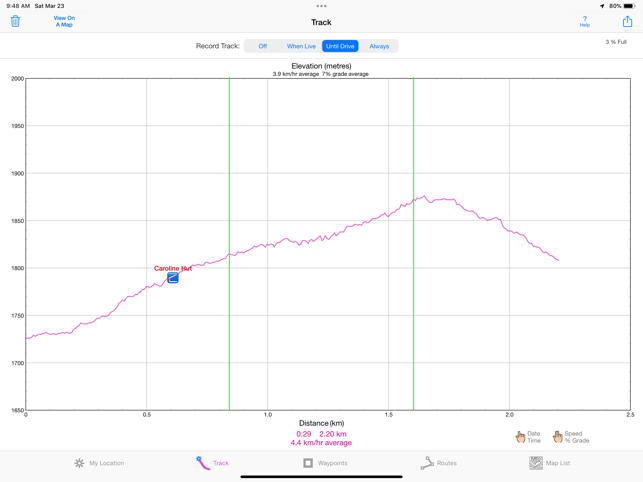The width and height of the screenshot is (643, 482).
Task: Select When Live recording option
Action: pos(301,46)
